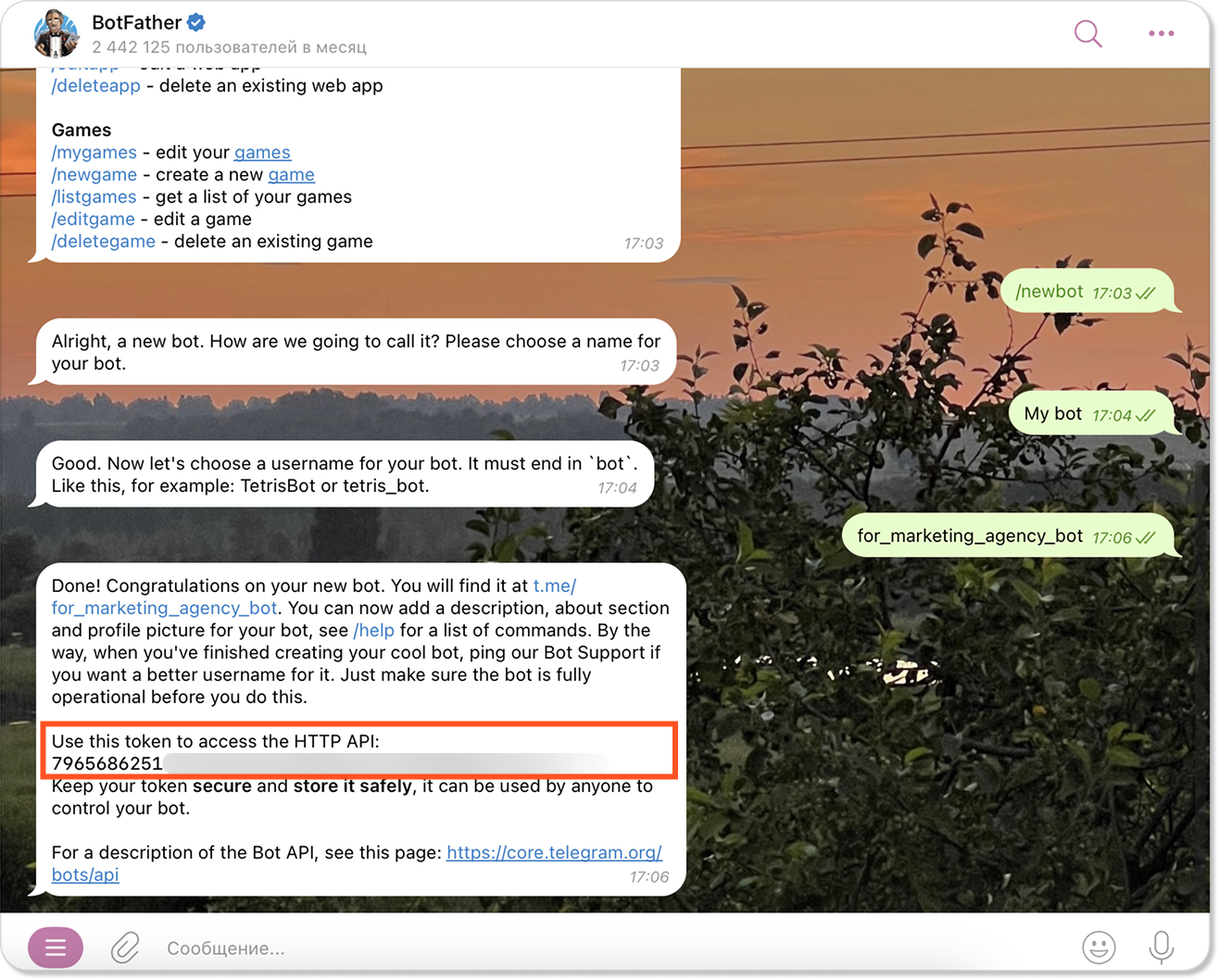Click the token number 7965686251

click(x=107, y=763)
